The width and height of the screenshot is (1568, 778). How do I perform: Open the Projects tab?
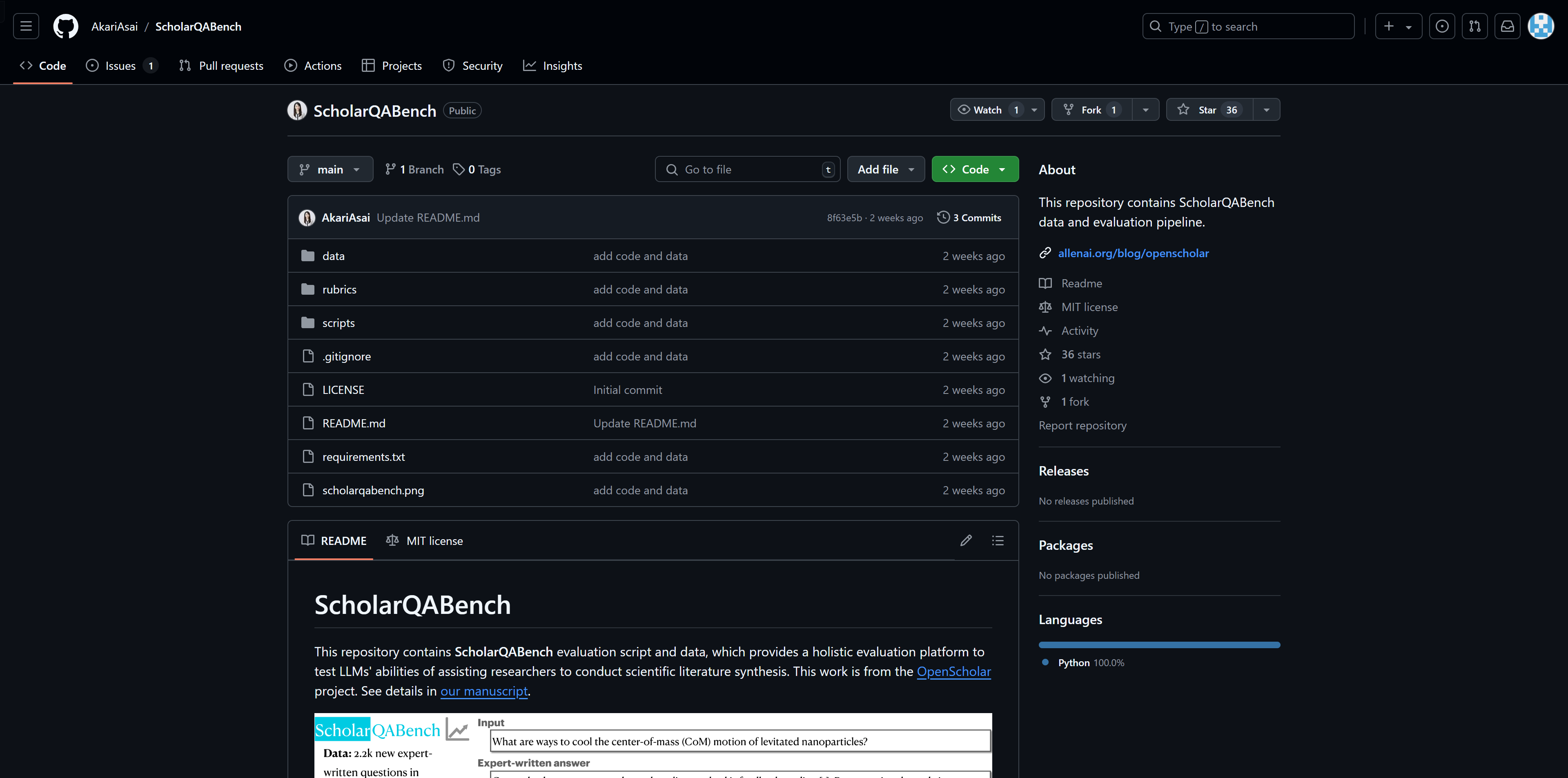click(392, 66)
